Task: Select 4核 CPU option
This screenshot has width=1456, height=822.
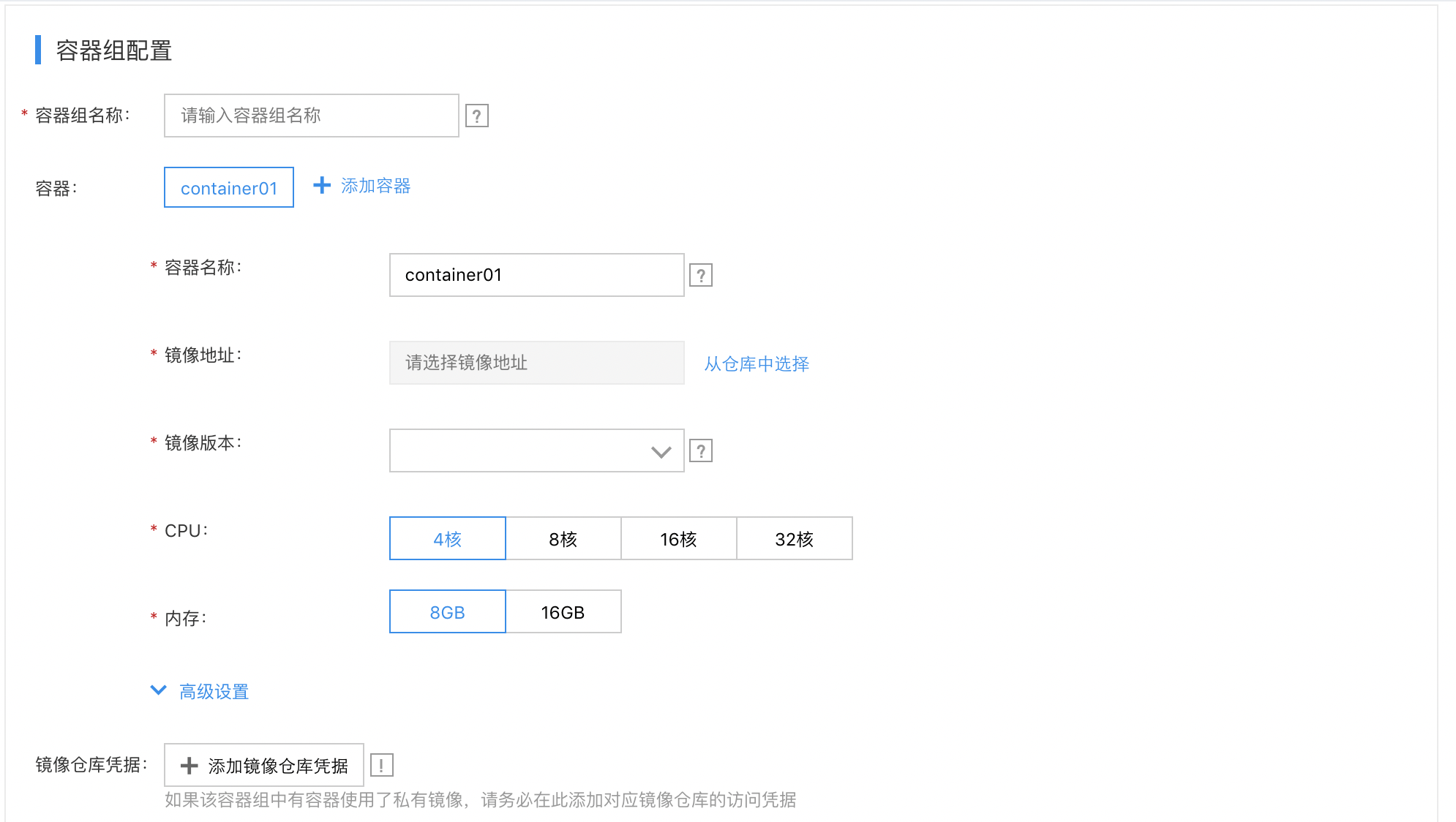Action: coord(447,539)
